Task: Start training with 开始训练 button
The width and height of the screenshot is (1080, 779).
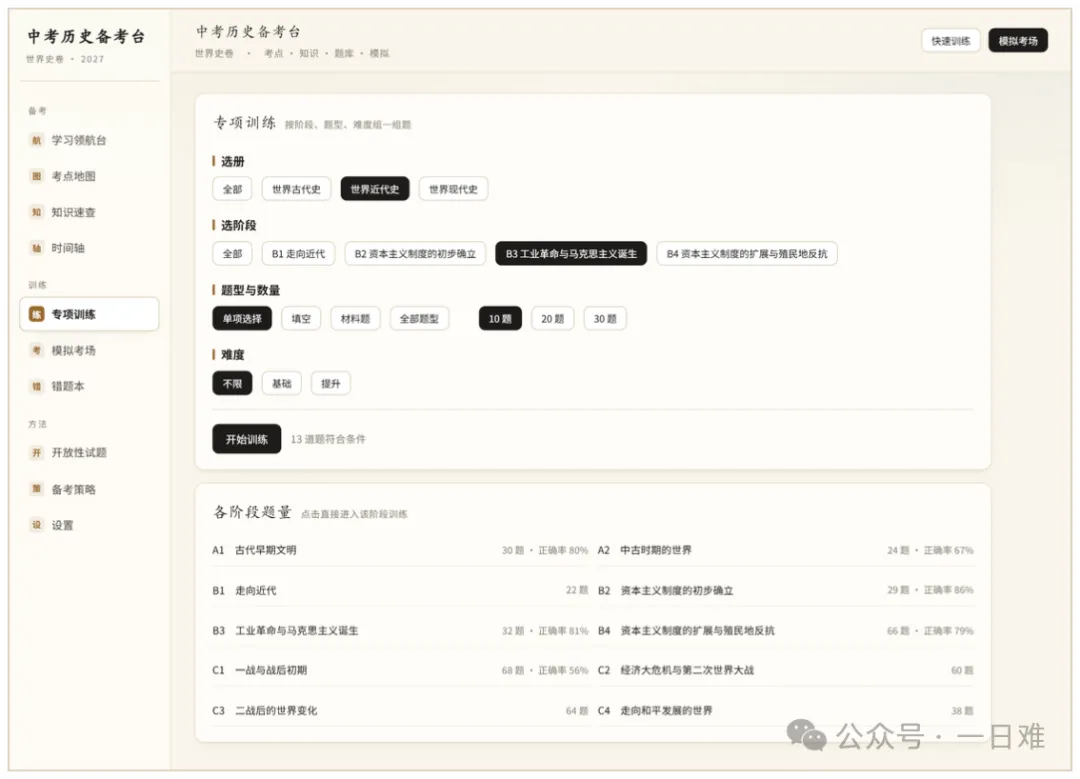Action: pyautogui.click(x=247, y=439)
